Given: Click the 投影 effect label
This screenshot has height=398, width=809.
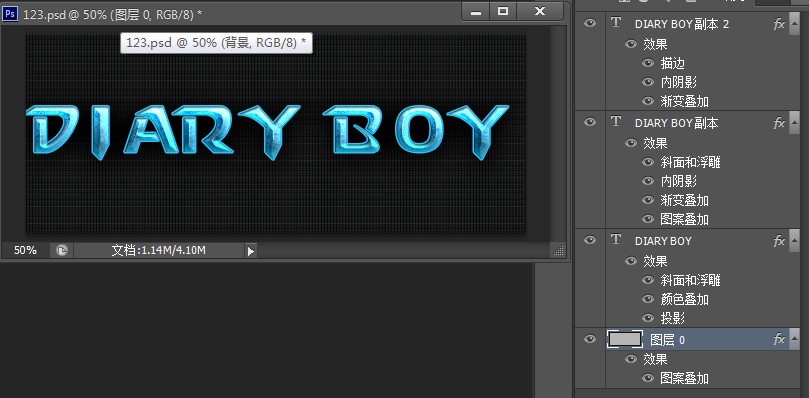Looking at the screenshot, I should coord(672,319).
